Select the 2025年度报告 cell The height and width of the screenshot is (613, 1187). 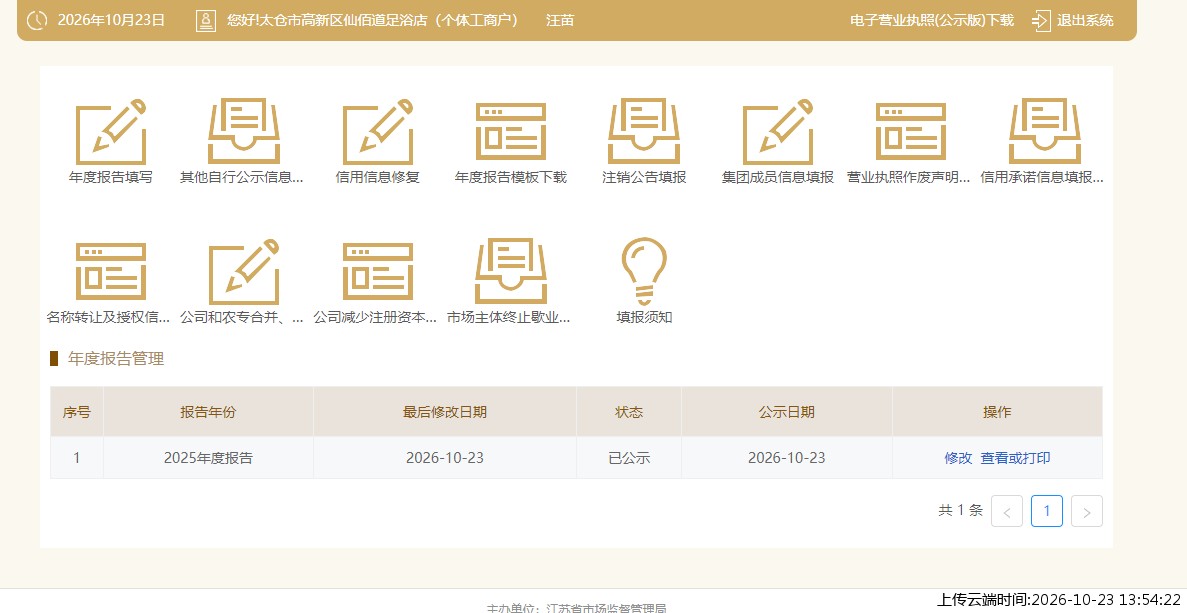(x=208, y=458)
